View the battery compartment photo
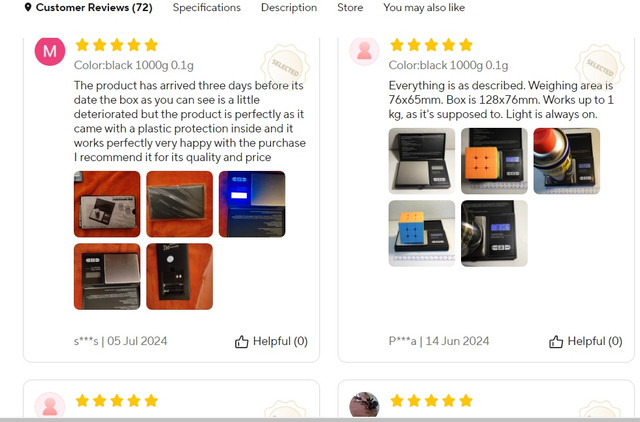Image resolution: width=640 pixels, height=422 pixels. 180,277
